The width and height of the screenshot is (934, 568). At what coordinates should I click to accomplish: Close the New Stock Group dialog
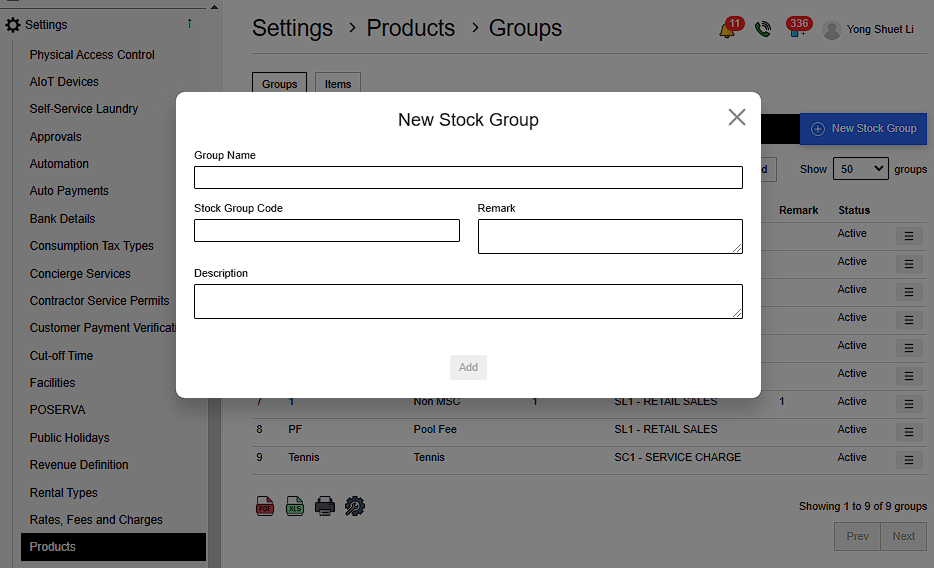[737, 117]
